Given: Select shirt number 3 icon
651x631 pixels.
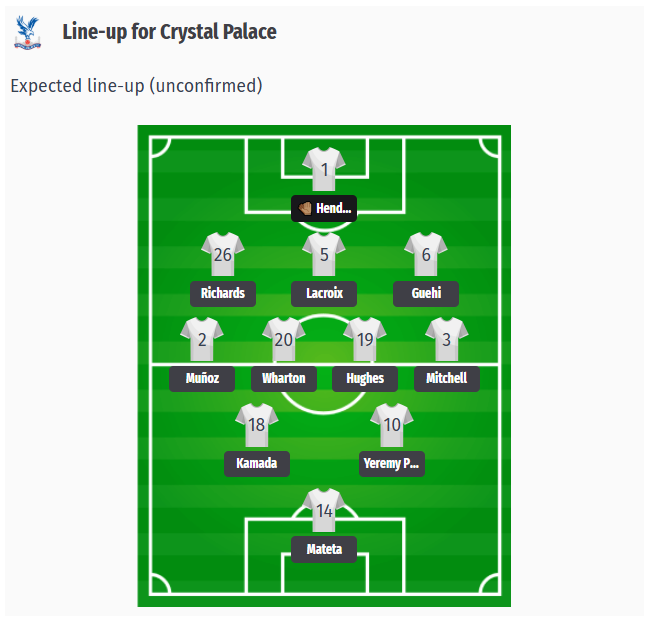Looking at the screenshot, I should point(447,339).
